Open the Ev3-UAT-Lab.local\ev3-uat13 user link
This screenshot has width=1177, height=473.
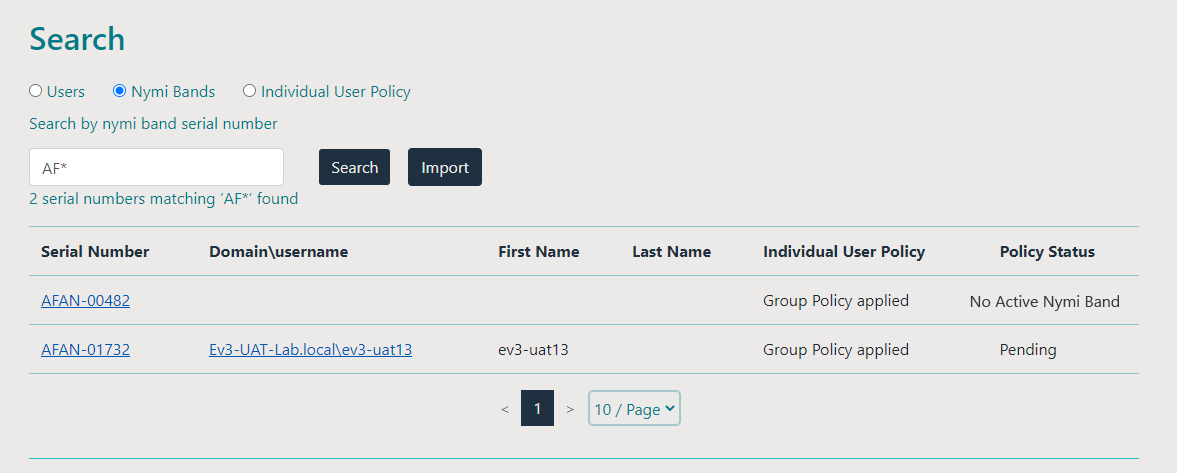click(x=310, y=350)
